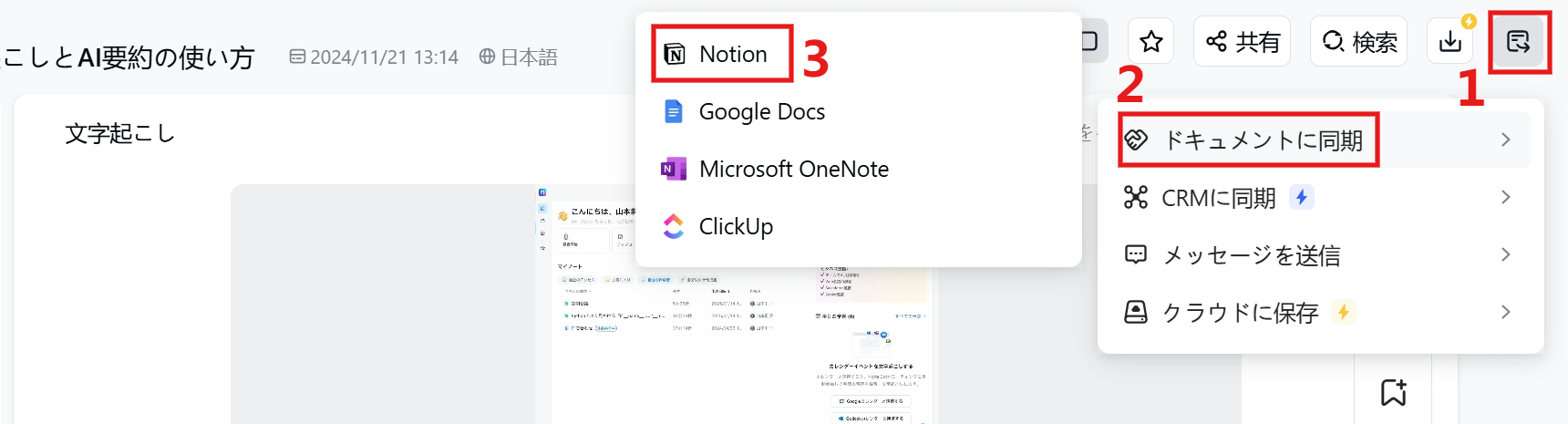
Task: Click the cloud save drive icon
Action: (x=1136, y=312)
